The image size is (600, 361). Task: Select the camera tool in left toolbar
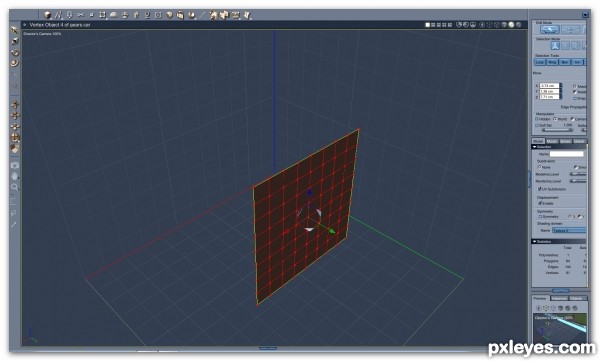[15, 165]
